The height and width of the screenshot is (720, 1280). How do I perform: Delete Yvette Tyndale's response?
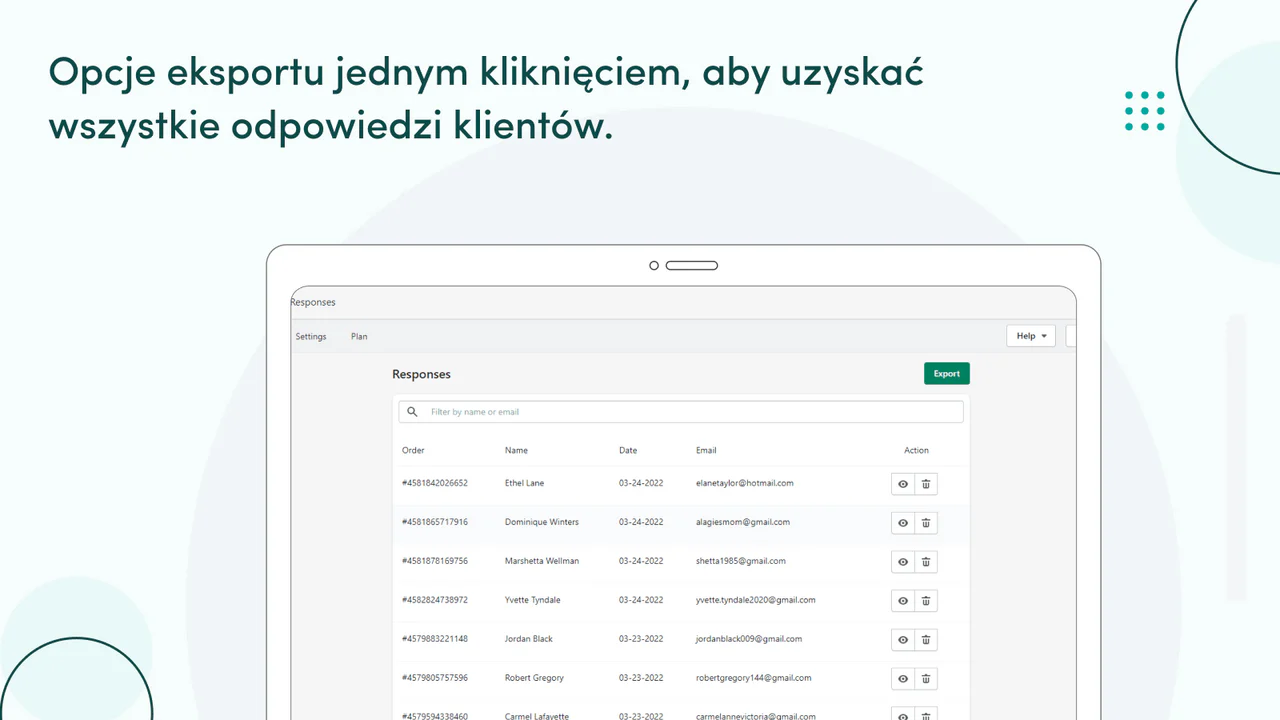pyautogui.click(x=926, y=601)
